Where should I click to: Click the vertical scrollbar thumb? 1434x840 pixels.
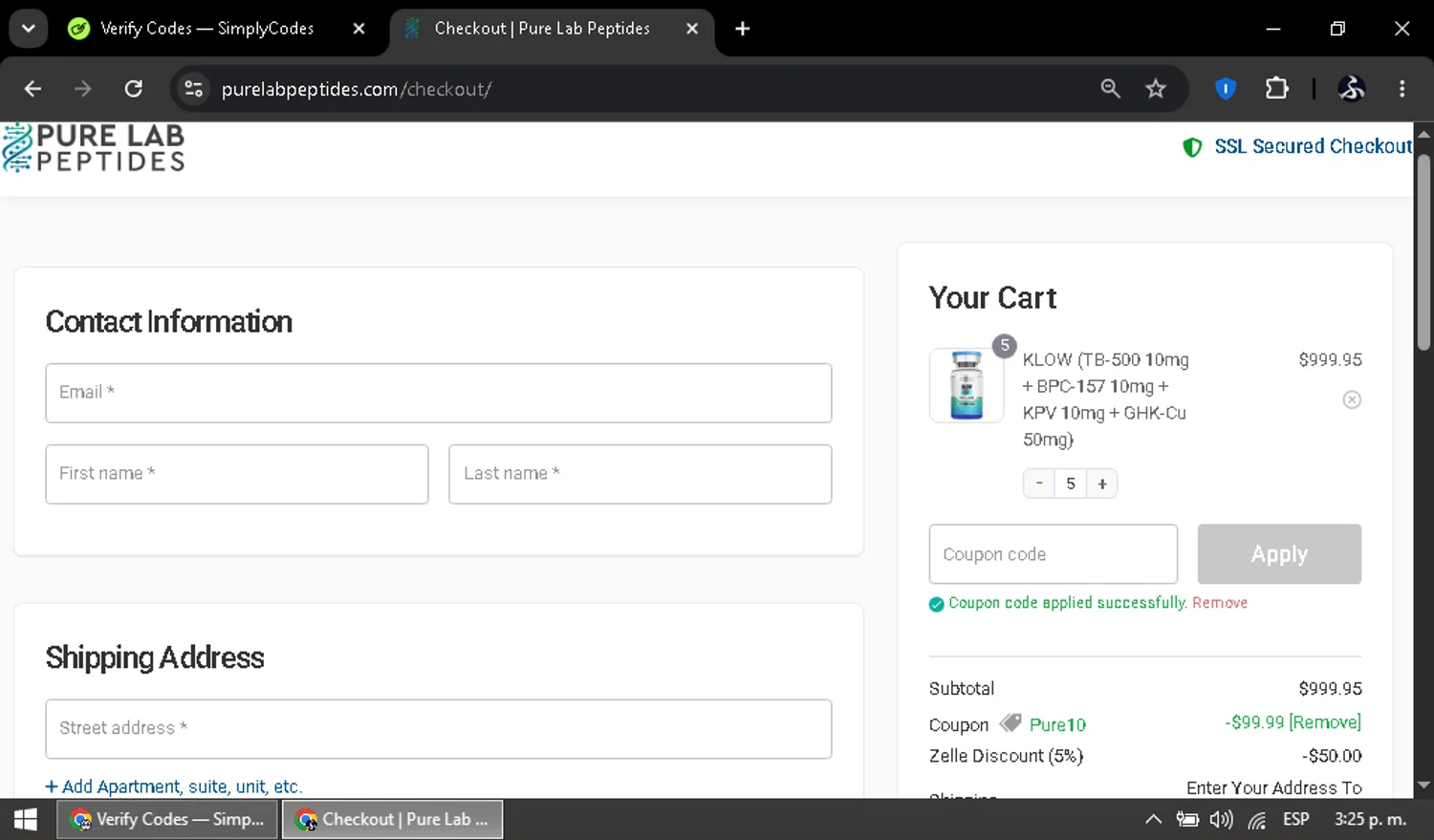(1423, 252)
